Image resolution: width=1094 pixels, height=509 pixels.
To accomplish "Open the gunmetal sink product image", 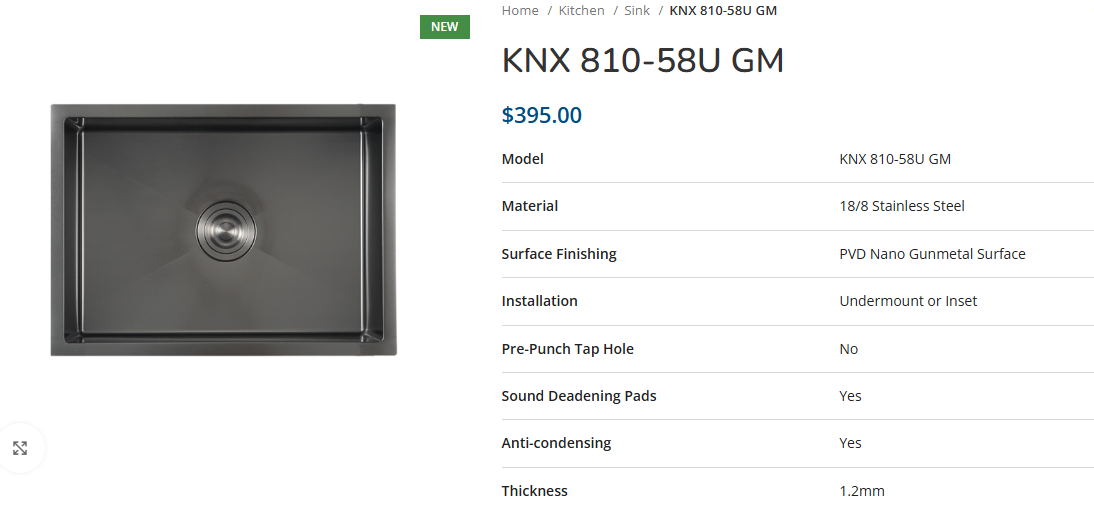I will click(223, 229).
